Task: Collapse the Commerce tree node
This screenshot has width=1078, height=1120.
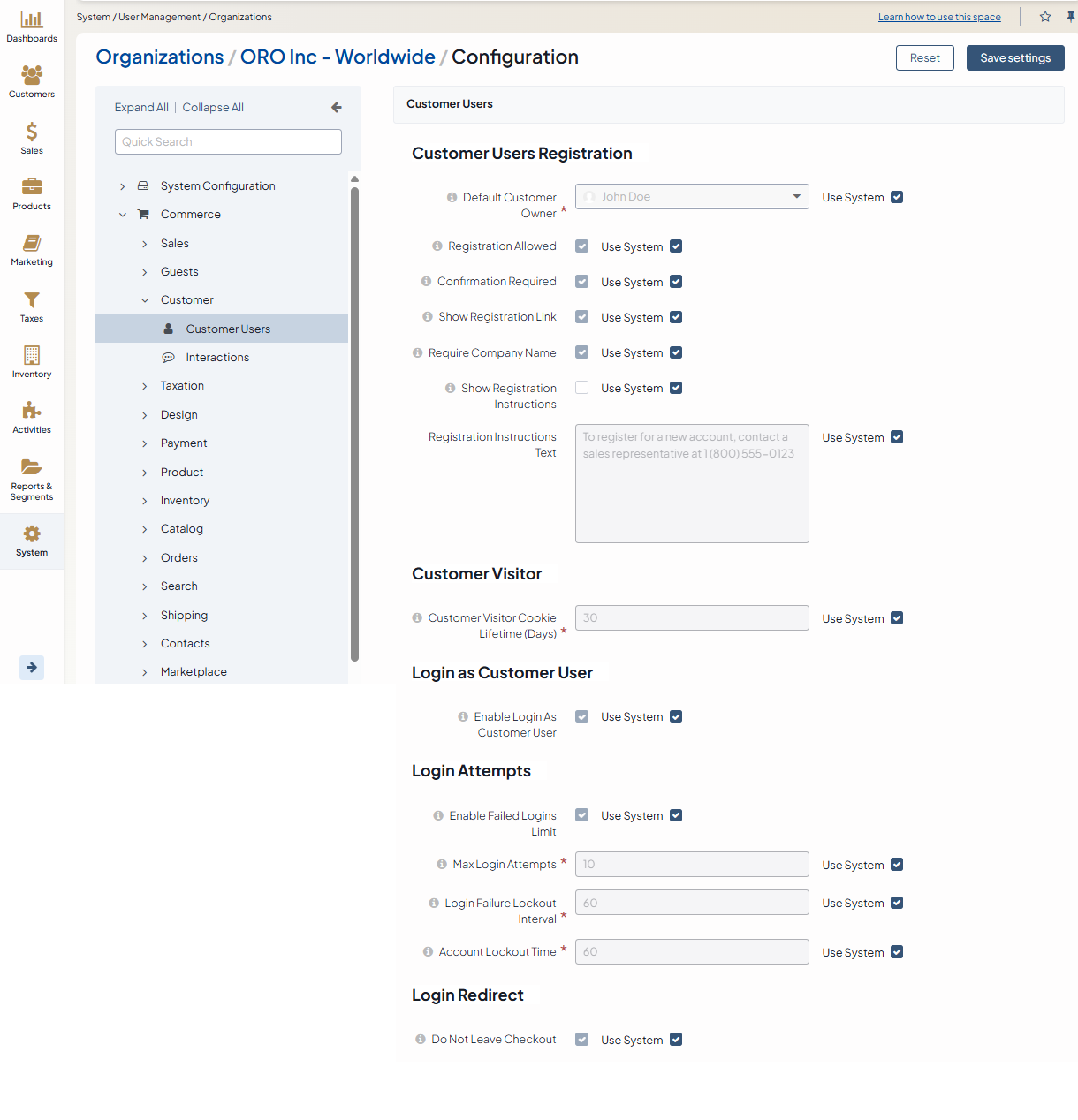Action: tap(122, 215)
